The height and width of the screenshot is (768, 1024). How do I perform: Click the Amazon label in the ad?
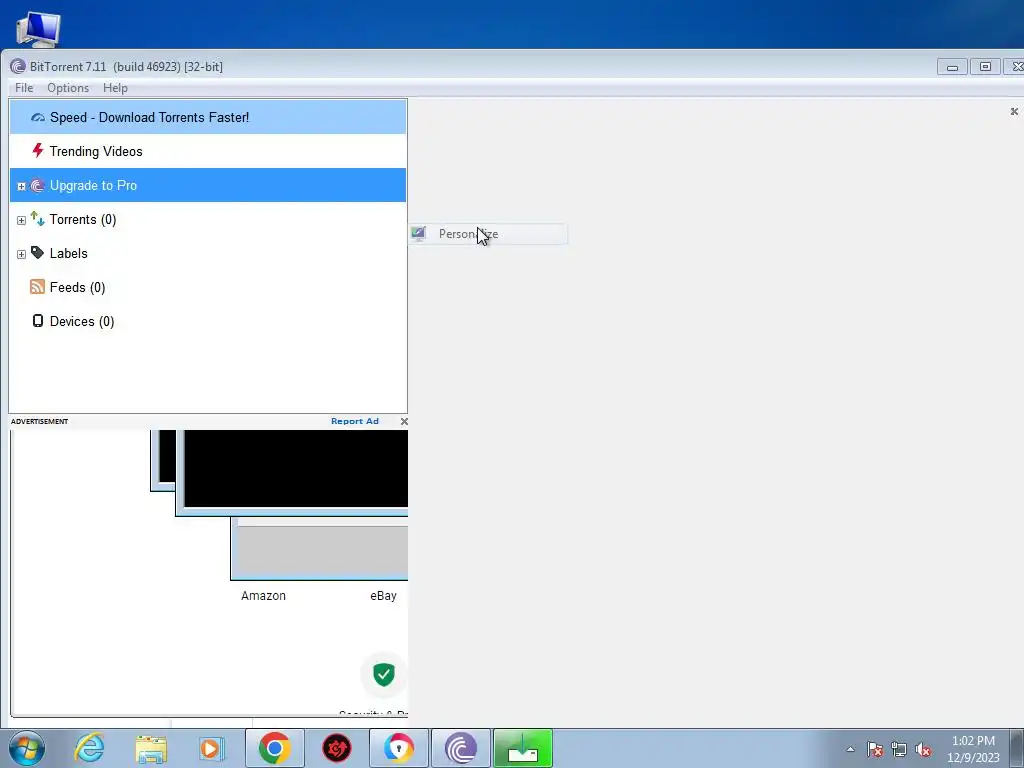click(x=263, y=596)
